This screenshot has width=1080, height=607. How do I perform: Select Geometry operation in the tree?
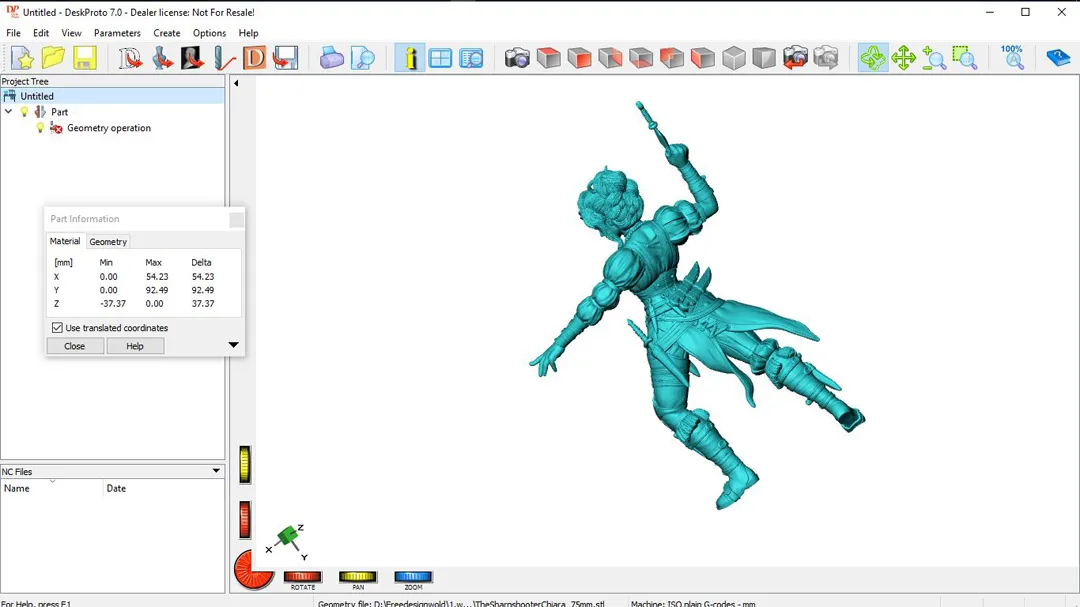[x=109, y=128]
